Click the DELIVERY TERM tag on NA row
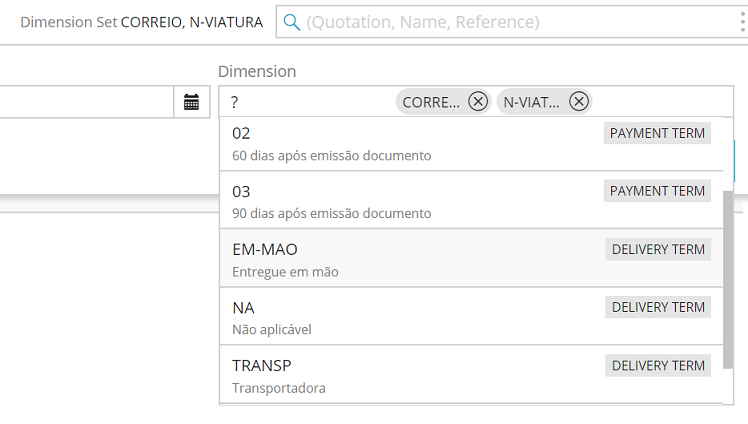Image resolution: width=748 pixels, height=424 pixels. pos(658,307)
